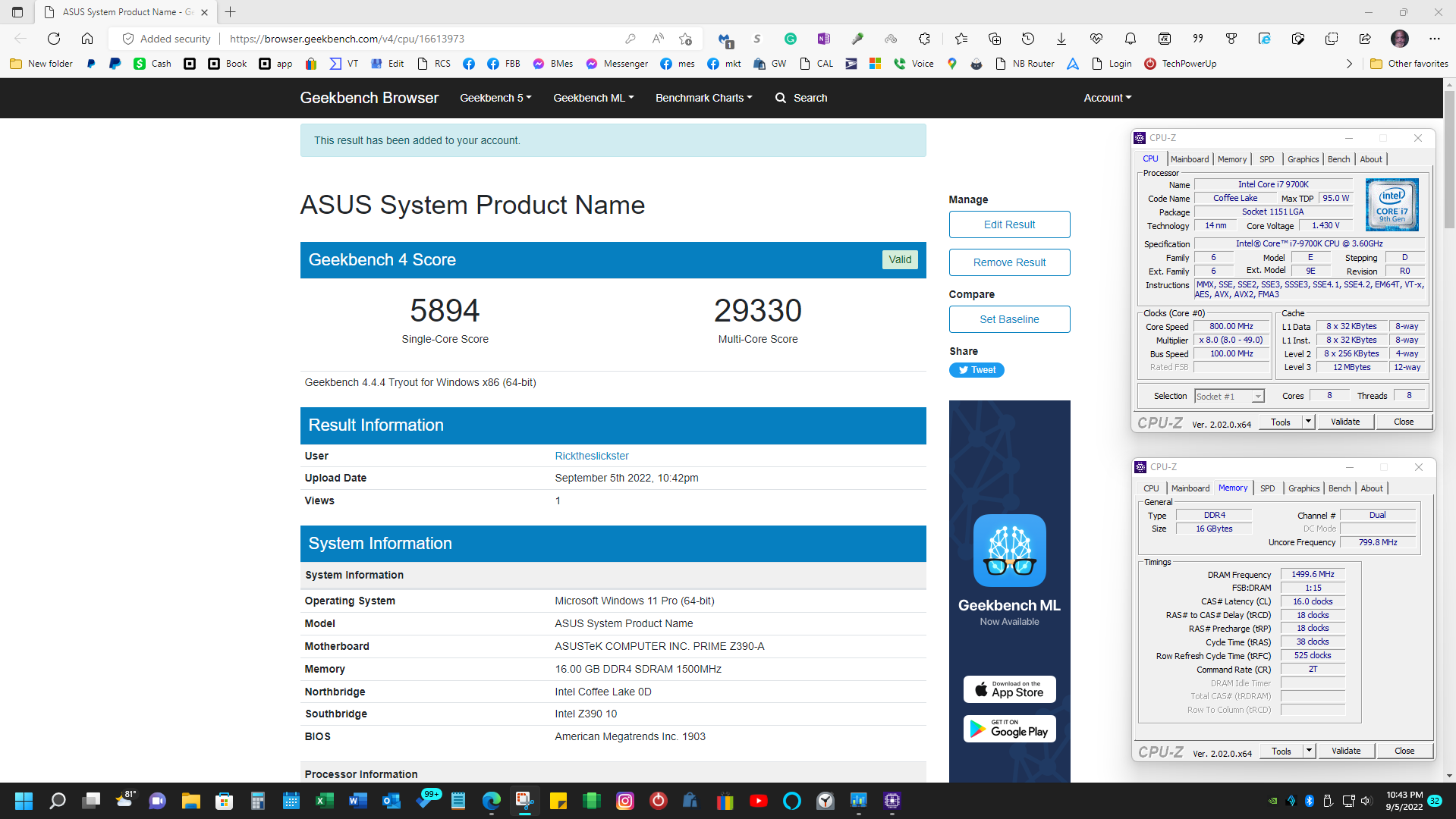Image resolution: width=1456 pixels, height=819 pixels.
Task: Open Word from taskbar
Action: 357,801
